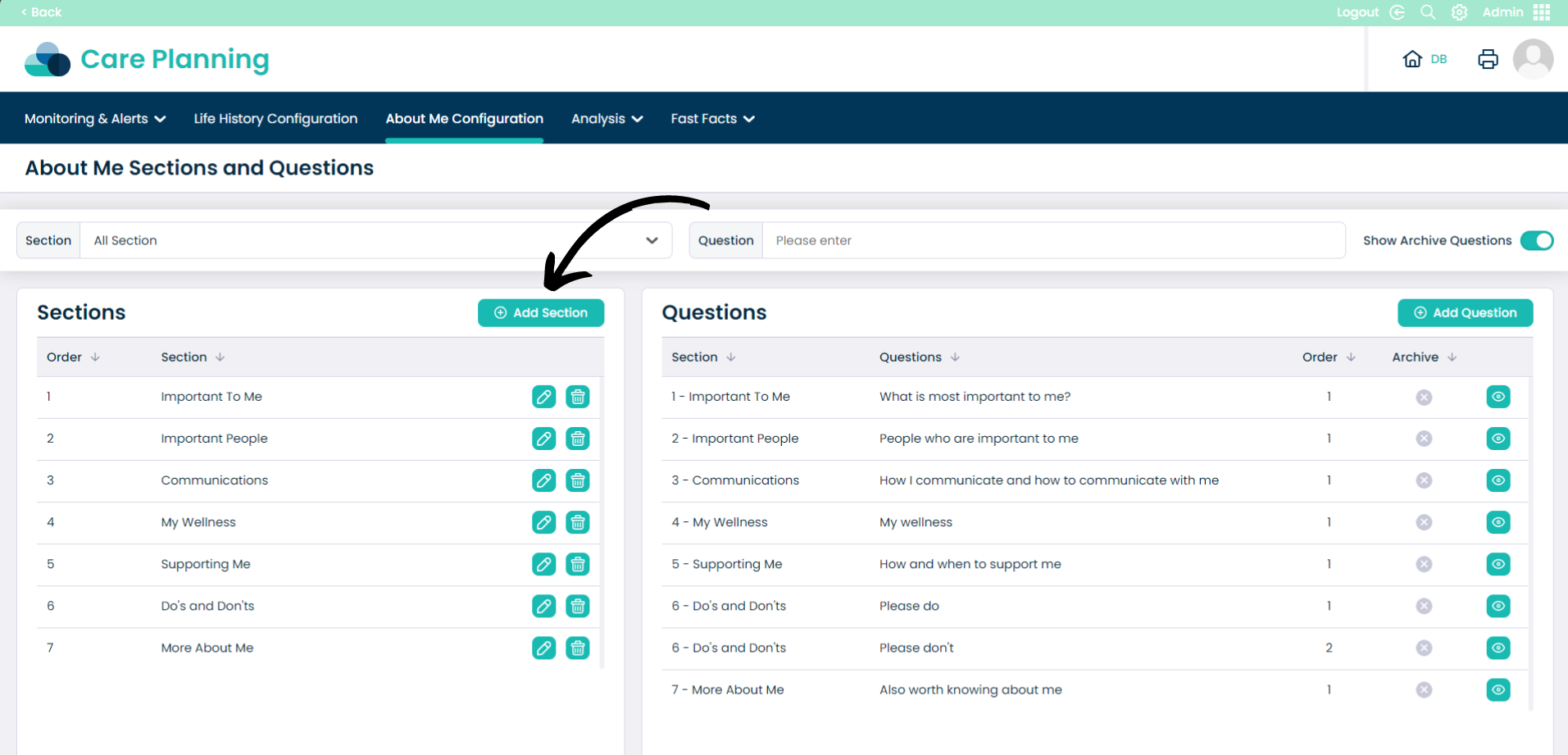Viewport: 1568px width, 755px height.
Task: Click archive X for 'What is most important to me?'
Action: 1424,397
